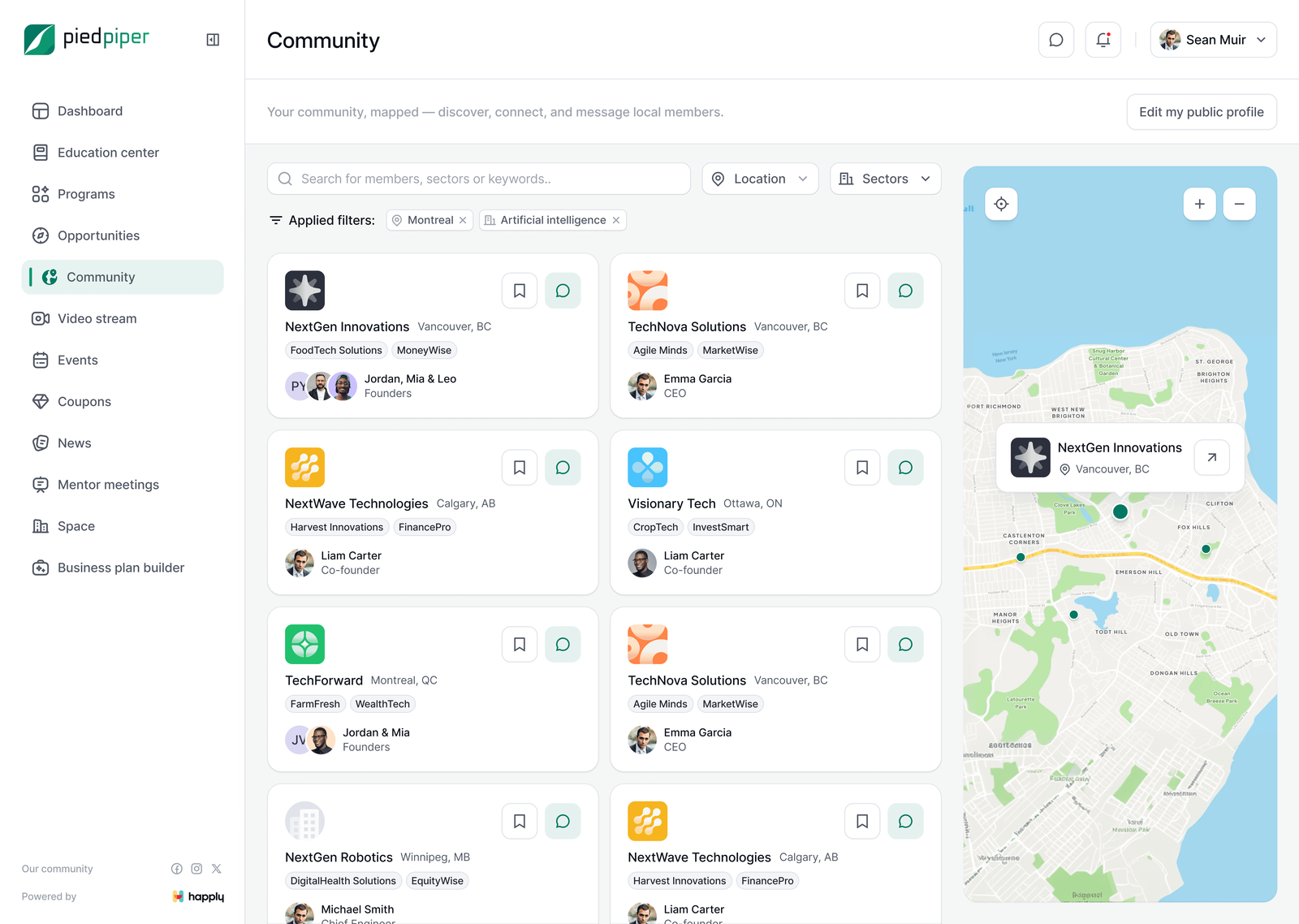The width and height of the screenshot is (1299, 924).
Task: Click the happly logo link
Action: coord(198,896)
